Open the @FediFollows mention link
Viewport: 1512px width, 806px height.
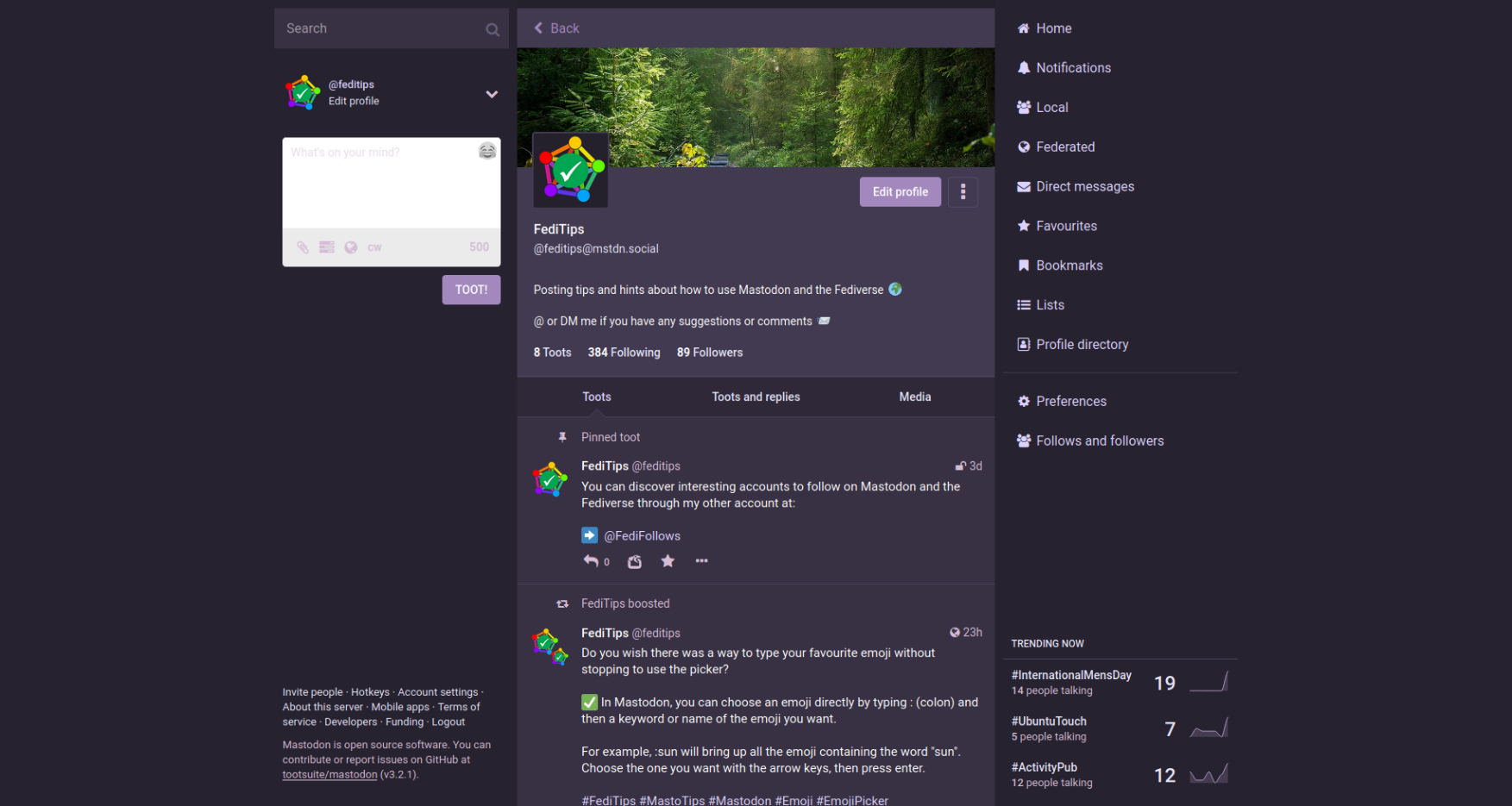(643, 536)
